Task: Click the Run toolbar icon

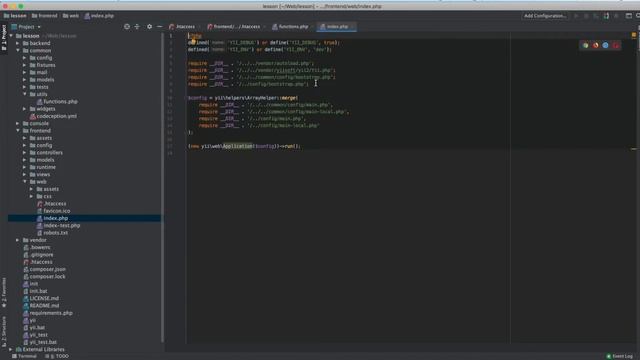Action: (x=576, y=16)
